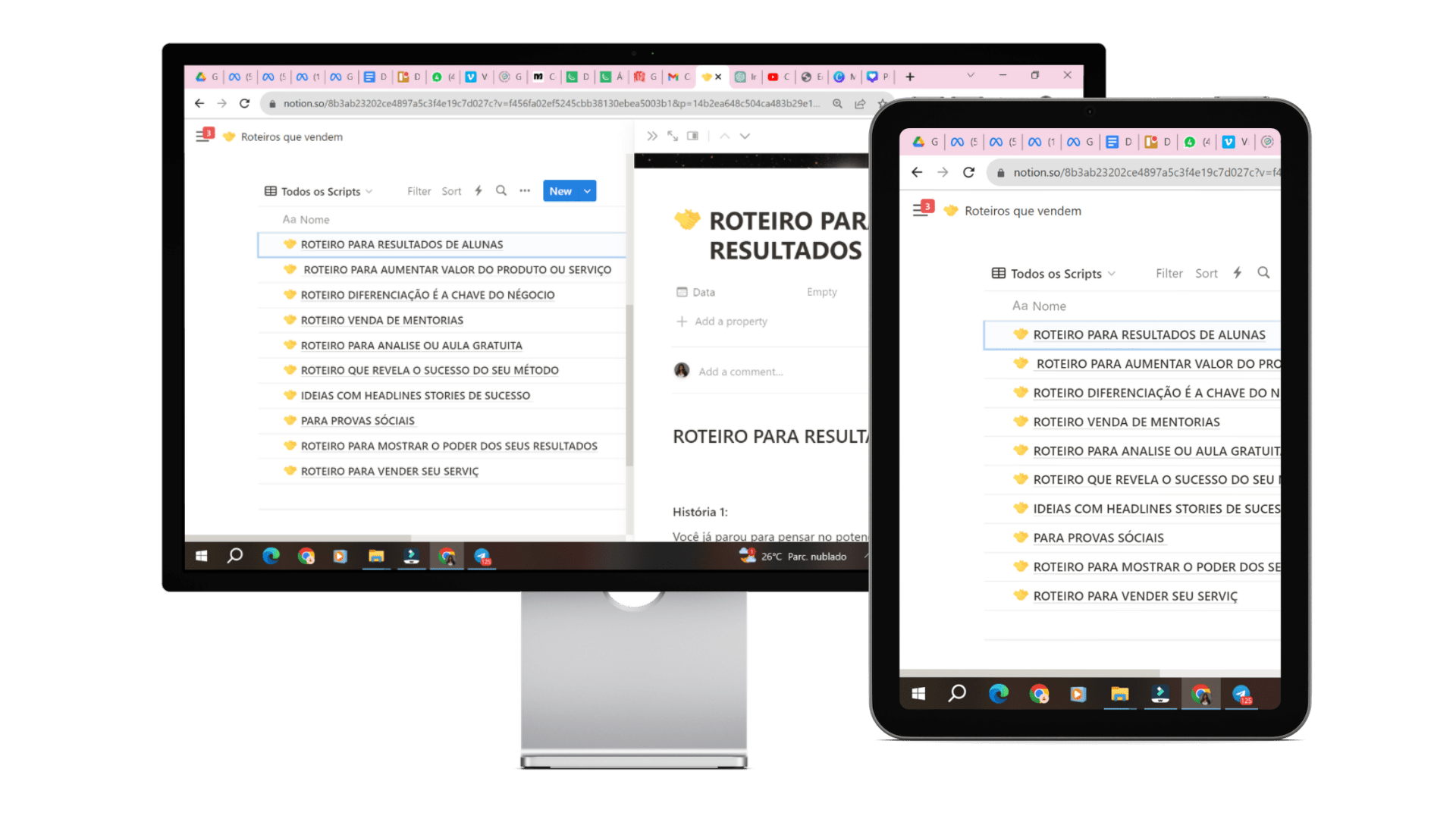Go back in the monitor's browser
The image size is (1456, 819).
pos(199,103)
